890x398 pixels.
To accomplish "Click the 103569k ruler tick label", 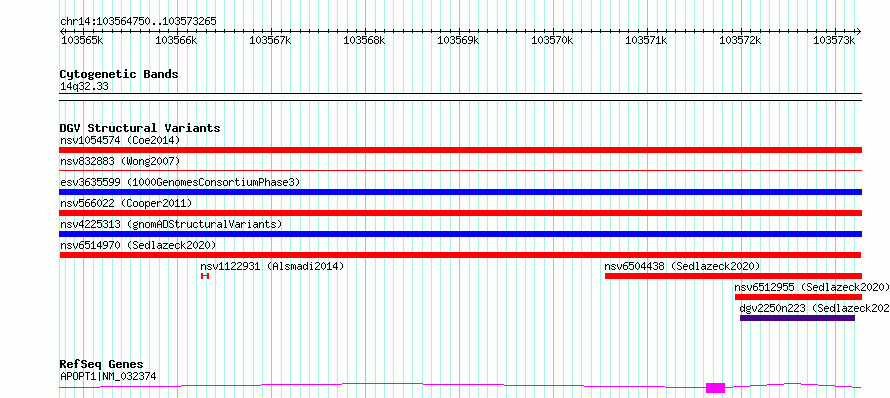I will [458, 40].
